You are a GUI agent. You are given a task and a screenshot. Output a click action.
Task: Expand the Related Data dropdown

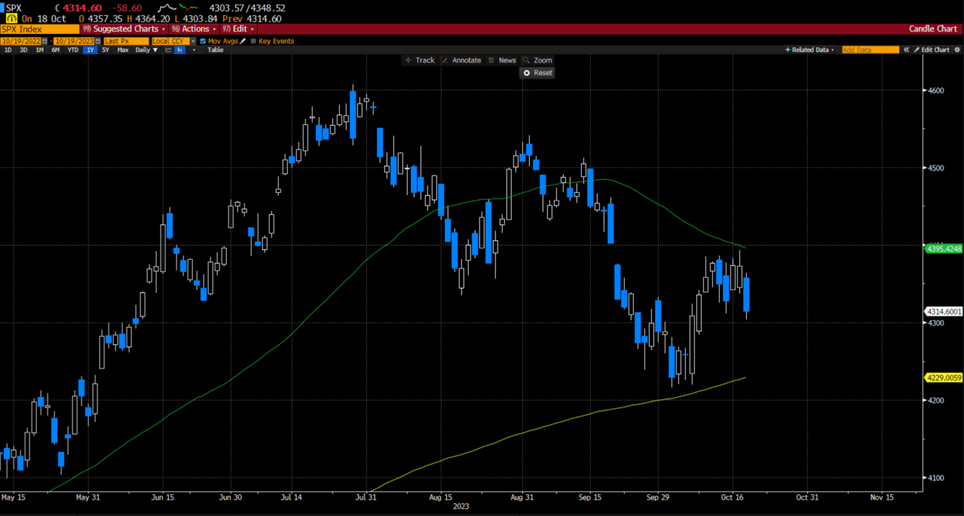(x=810, y=50)
